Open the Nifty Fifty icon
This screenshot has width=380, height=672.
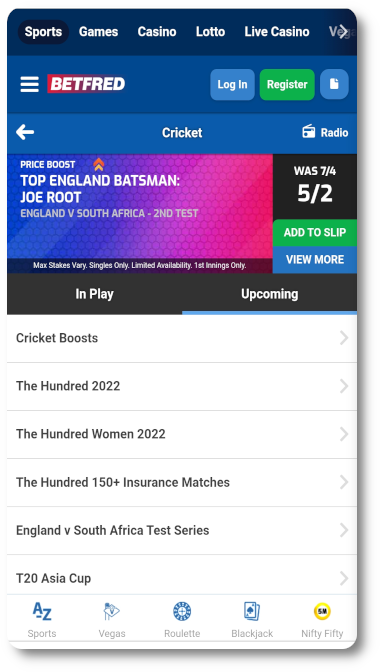(322, 612)
